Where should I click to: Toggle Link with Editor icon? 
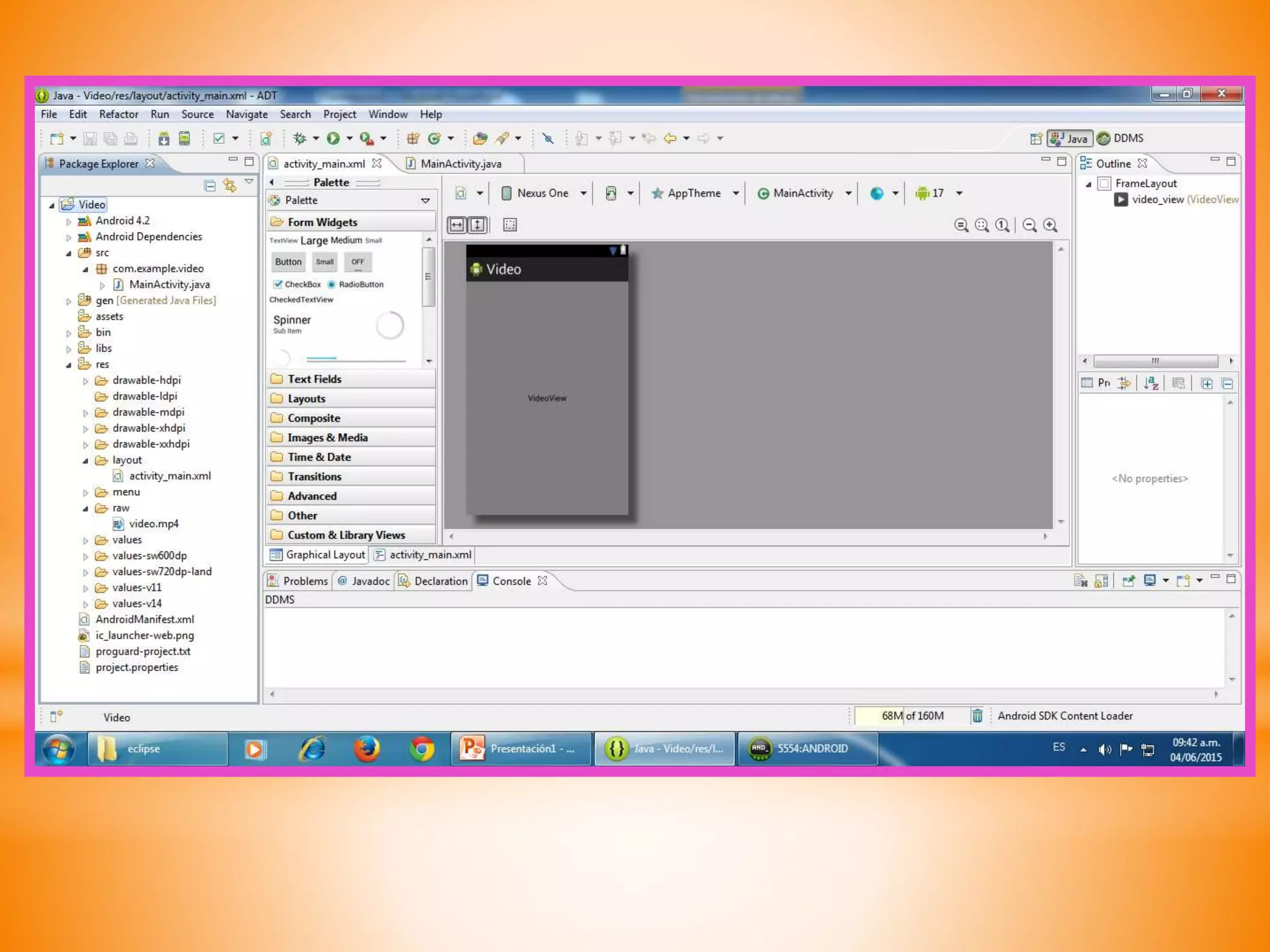[230, 185]
